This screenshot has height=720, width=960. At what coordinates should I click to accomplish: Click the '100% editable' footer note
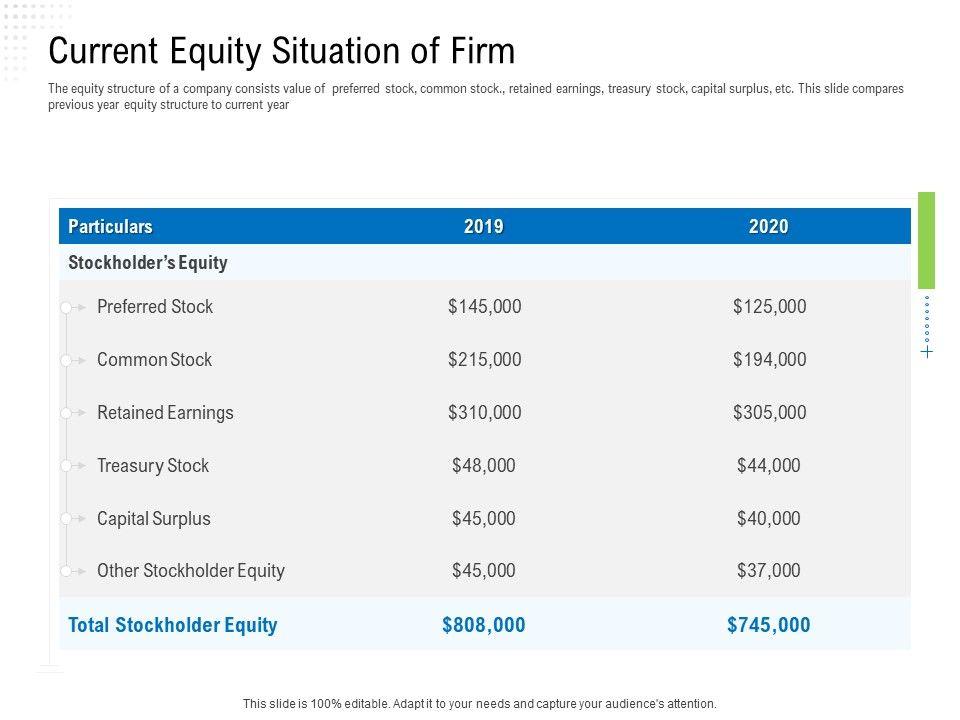pos(480,704)
